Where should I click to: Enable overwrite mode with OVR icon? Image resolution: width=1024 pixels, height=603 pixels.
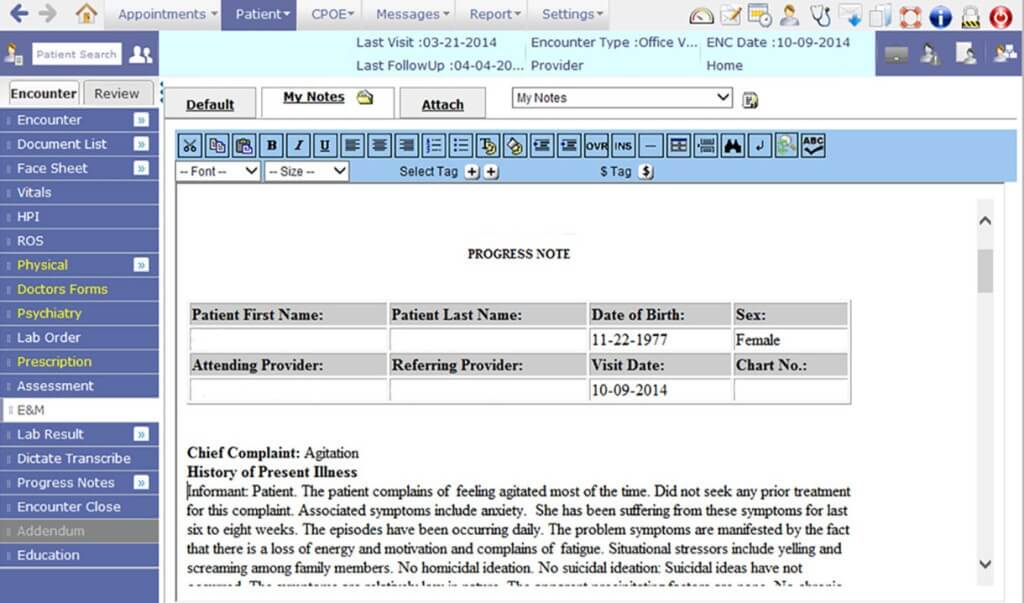pos(595,145)
